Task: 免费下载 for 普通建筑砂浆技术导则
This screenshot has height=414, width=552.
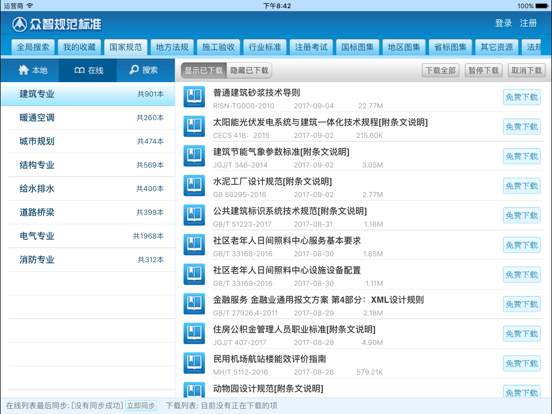Action: [522, 97]
